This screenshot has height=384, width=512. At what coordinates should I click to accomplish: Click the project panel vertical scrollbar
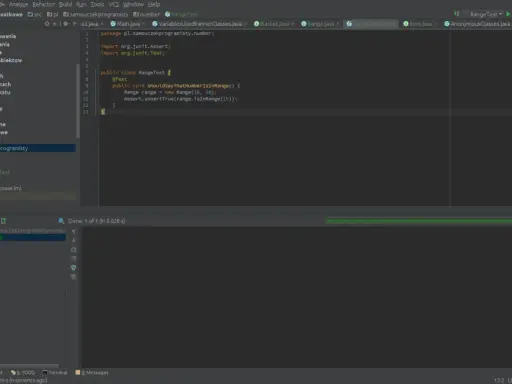tap(78, 101)
